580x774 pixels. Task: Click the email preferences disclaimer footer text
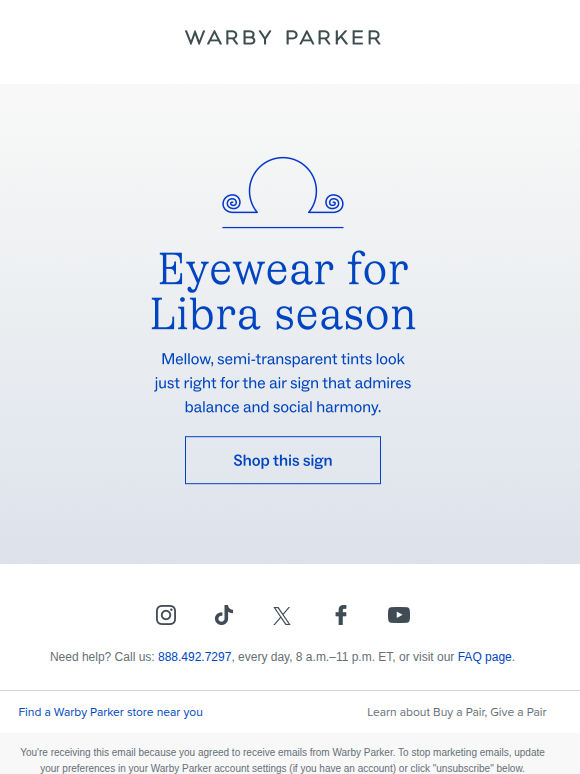pyautogui.click(x=282, y=760)
